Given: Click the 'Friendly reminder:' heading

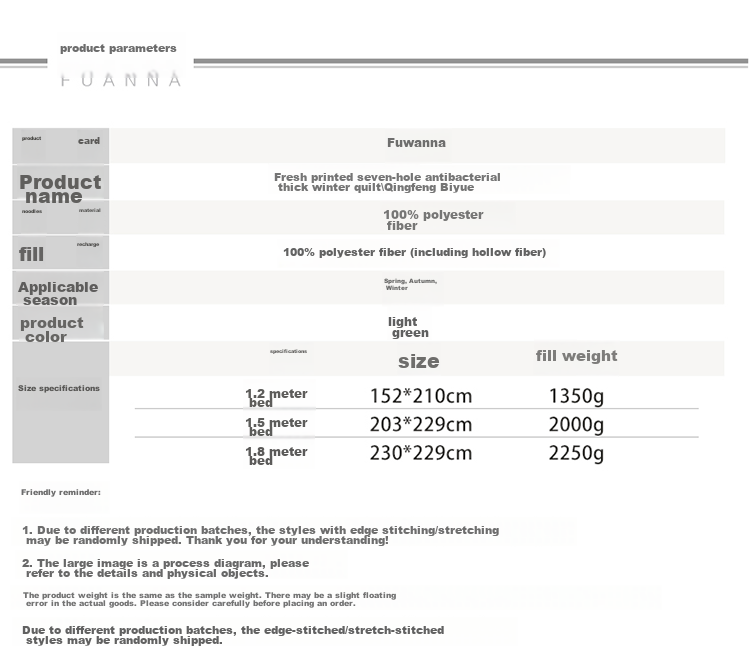Looking at the screenshot, I should 61,492.
